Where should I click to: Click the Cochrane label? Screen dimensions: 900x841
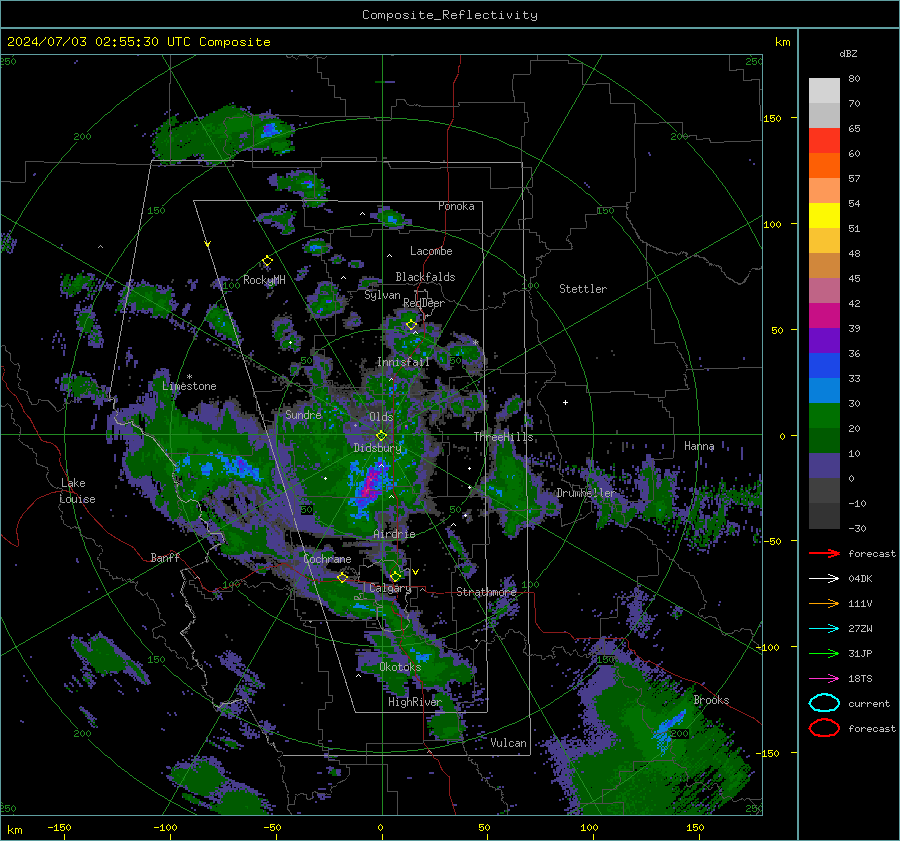coord(327,559)
